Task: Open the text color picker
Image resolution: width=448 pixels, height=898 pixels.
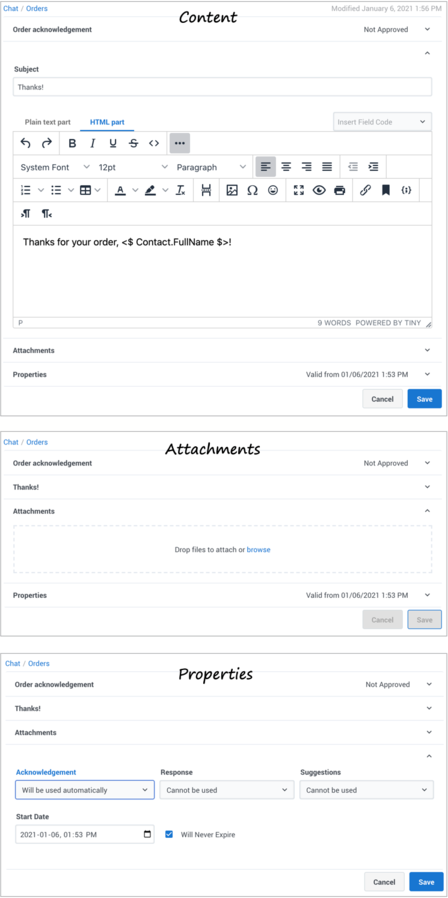Action: (120, 191)
